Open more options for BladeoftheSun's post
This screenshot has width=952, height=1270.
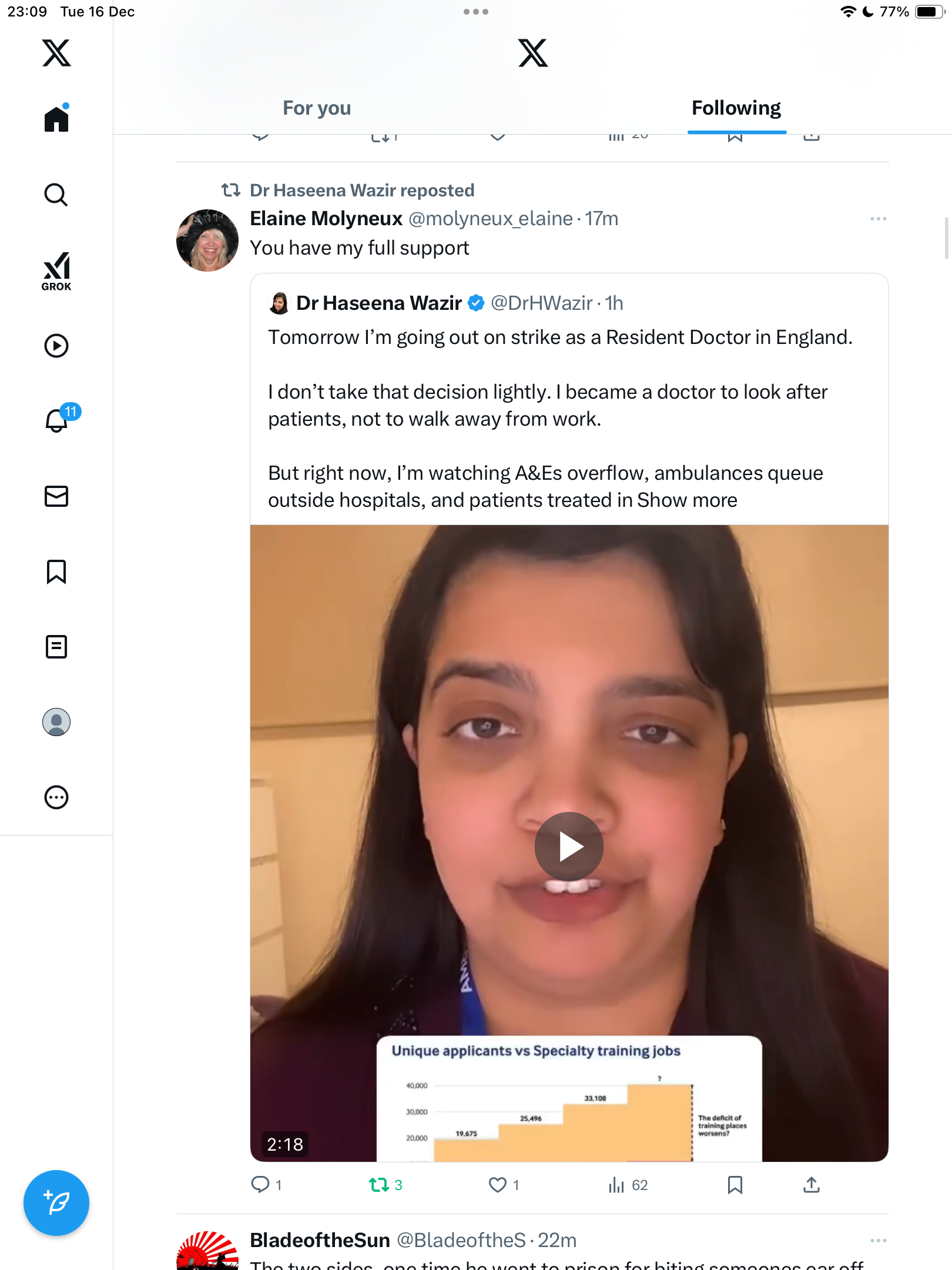click(x=878, y=1241)
